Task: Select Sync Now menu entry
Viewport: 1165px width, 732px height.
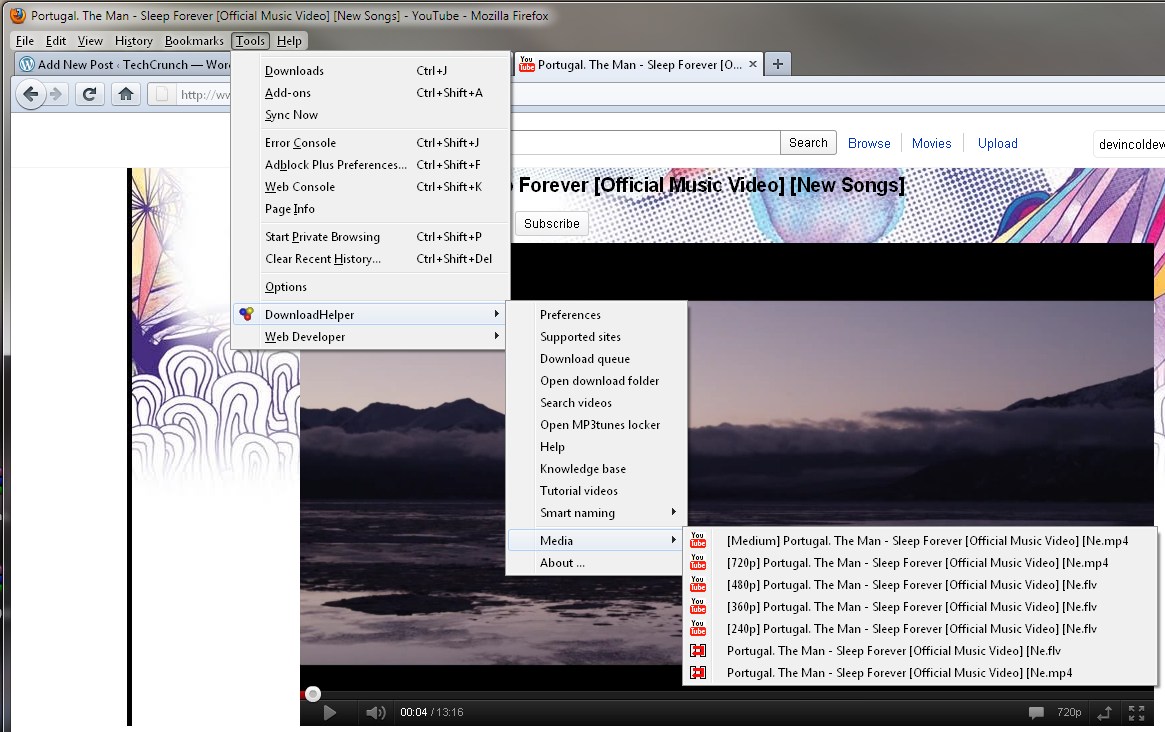Action: [369, 114]
